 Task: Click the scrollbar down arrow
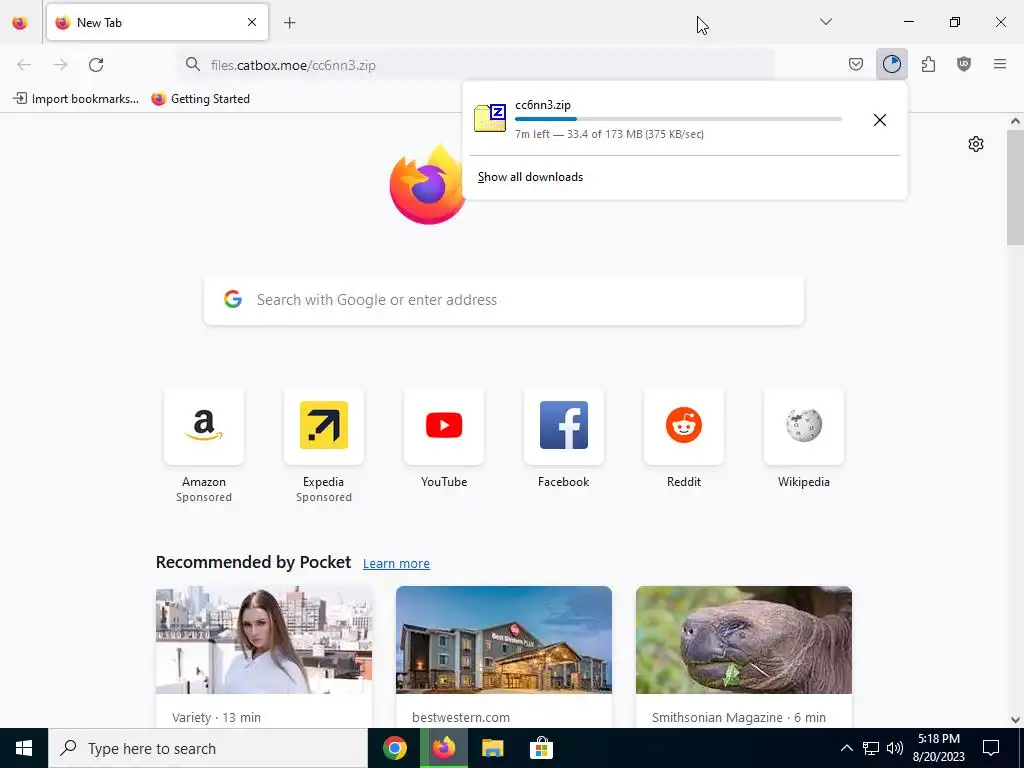pos(1015,720)
